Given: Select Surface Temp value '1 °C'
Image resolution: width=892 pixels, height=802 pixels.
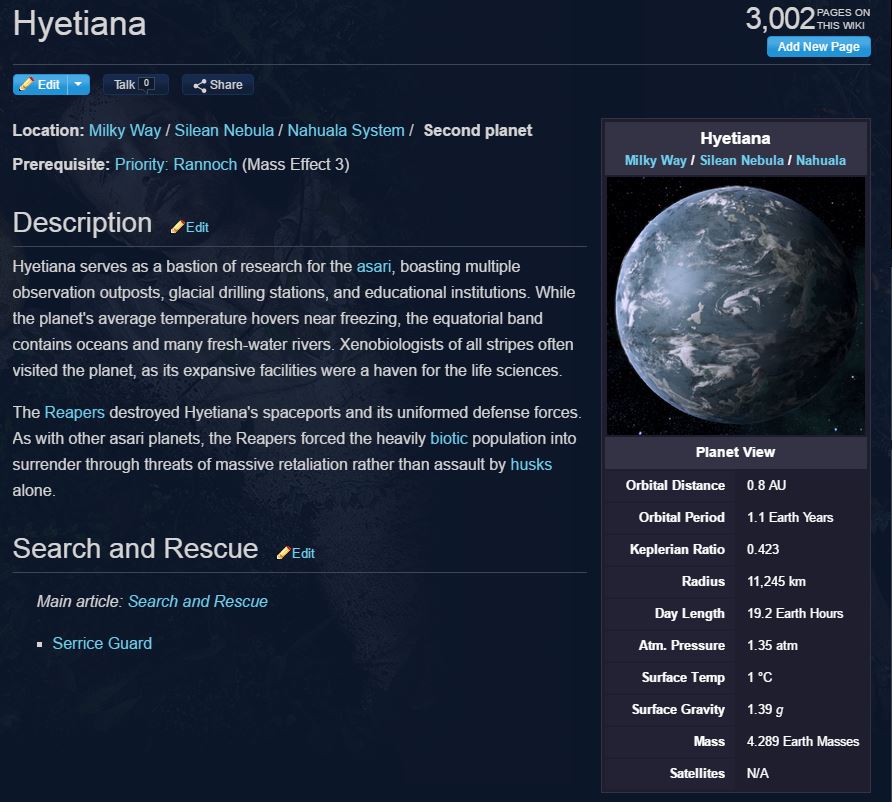Looking at the screenshot, I should (759, 677).
